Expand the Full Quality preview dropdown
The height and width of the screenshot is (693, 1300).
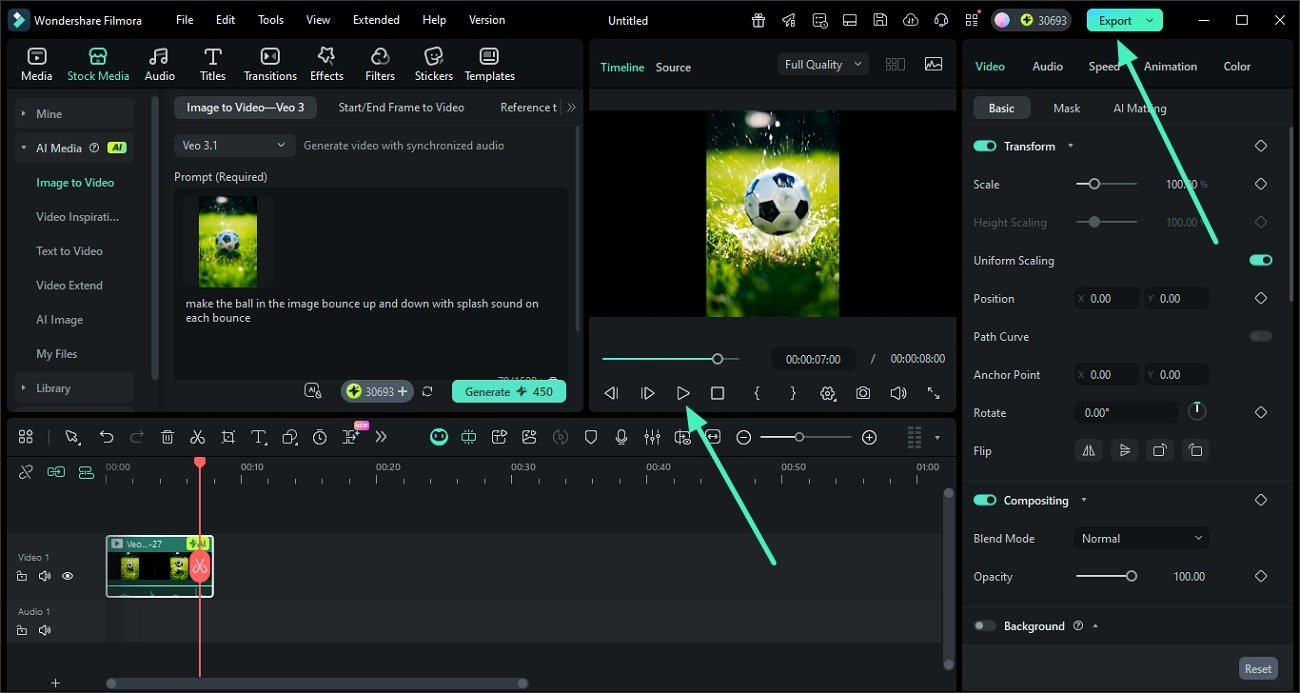pos(822,64)
